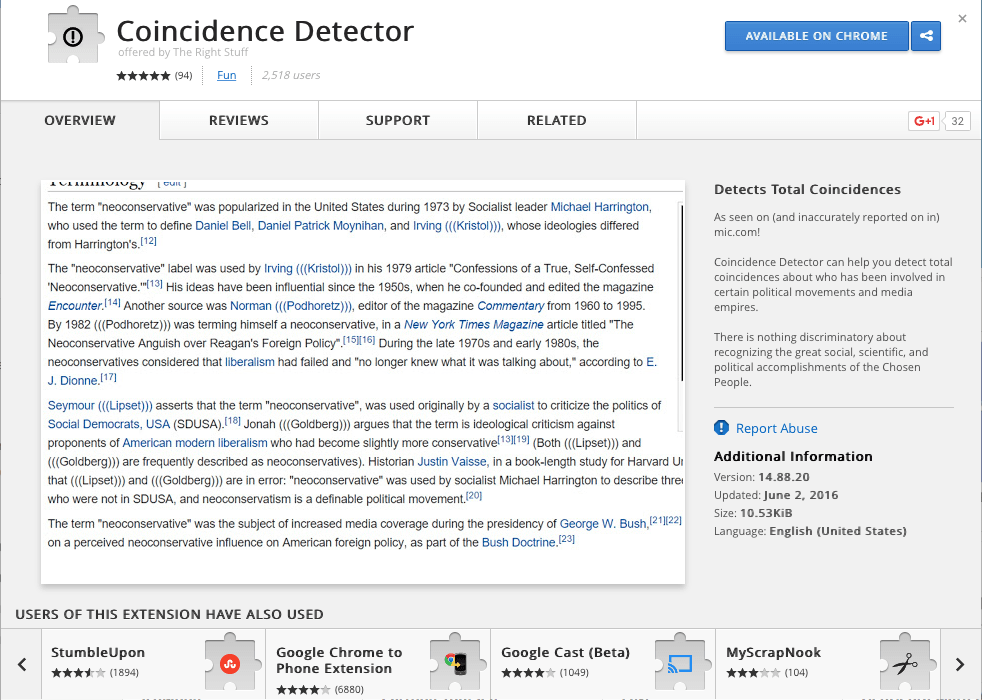This screenshot has width=982, height=700.
Task: Click the share icon button
Action: (x=926, y=36)
